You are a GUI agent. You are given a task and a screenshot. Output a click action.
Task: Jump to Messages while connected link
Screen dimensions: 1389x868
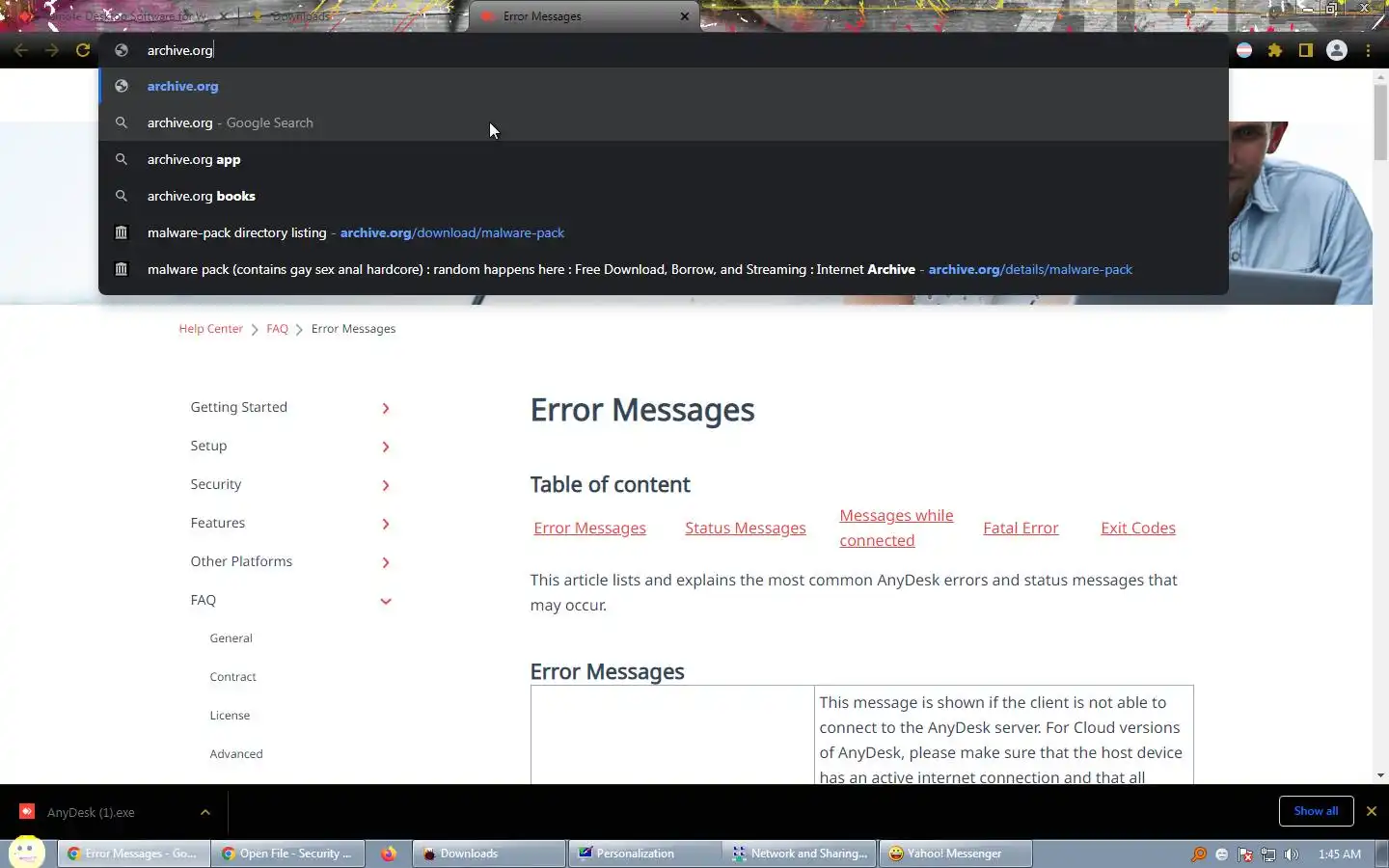[896, 528]
